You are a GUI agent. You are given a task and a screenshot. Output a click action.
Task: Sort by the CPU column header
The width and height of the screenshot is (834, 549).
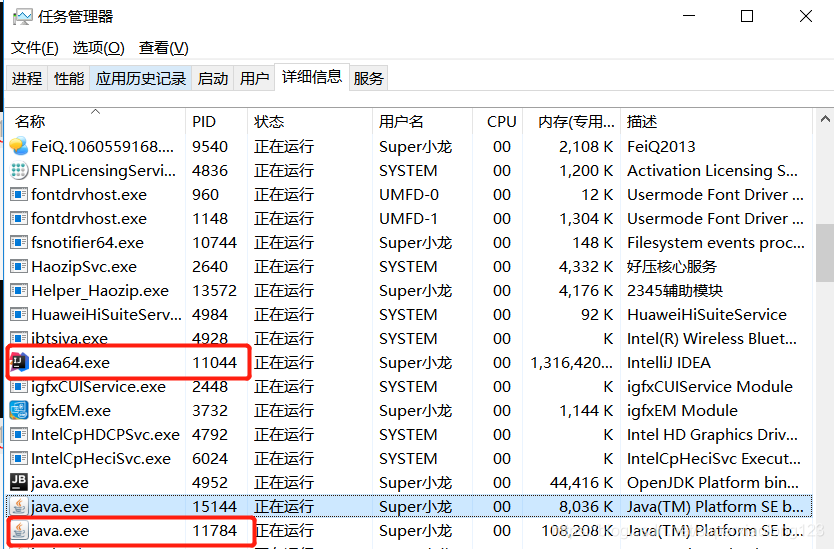pyautogui.click(x=497, y=121)
